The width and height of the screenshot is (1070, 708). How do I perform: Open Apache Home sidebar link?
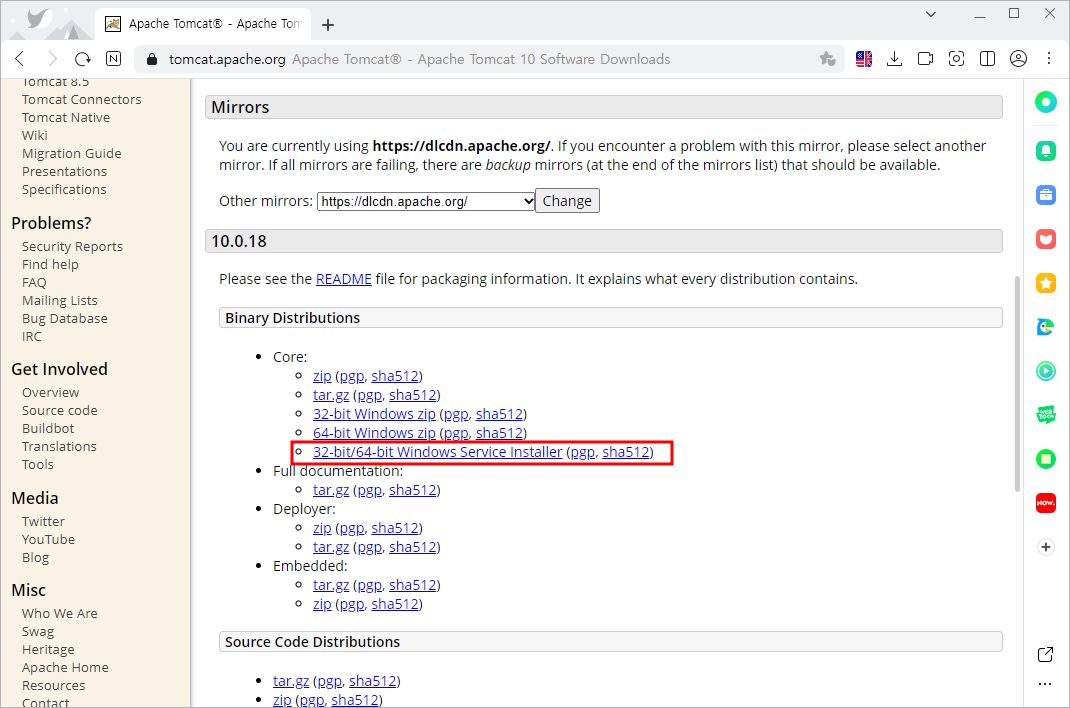tap(65, 667)
